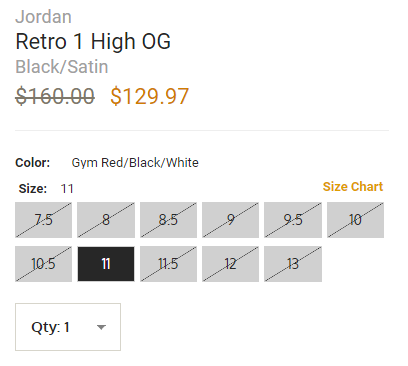Select size 12 box
408x366 pixels.
click(230, 264)
